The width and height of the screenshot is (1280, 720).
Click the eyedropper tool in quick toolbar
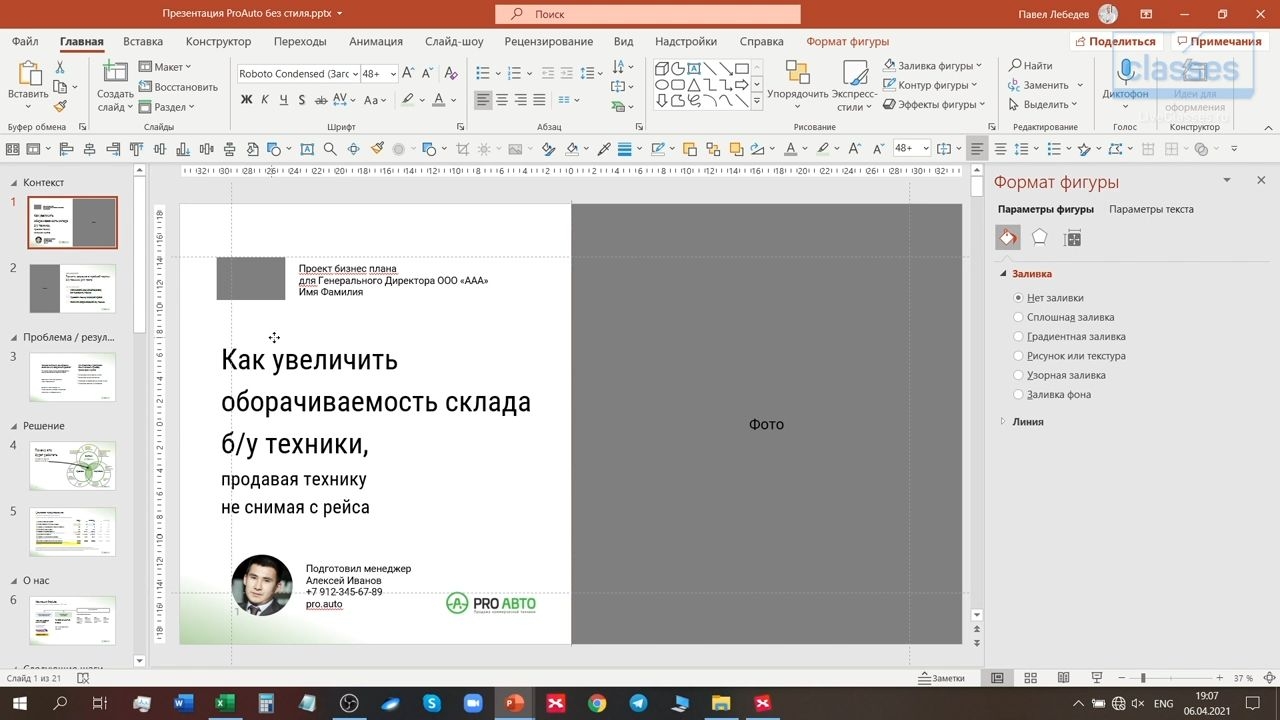(x=603, y=149)
